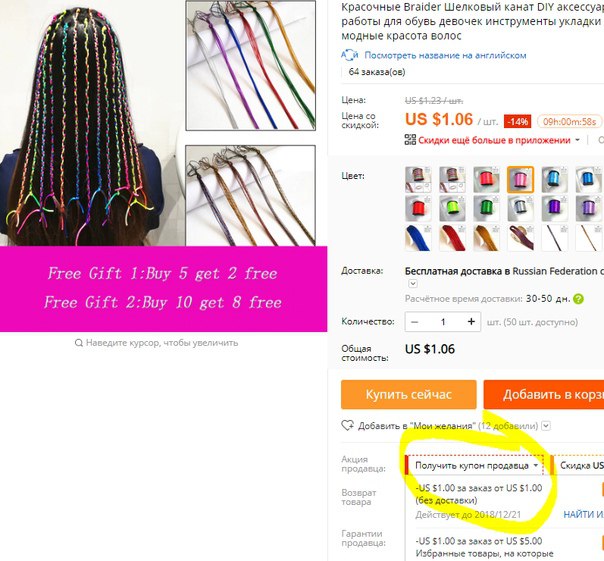Increase quantity with the plus button

tap(471, 322)
